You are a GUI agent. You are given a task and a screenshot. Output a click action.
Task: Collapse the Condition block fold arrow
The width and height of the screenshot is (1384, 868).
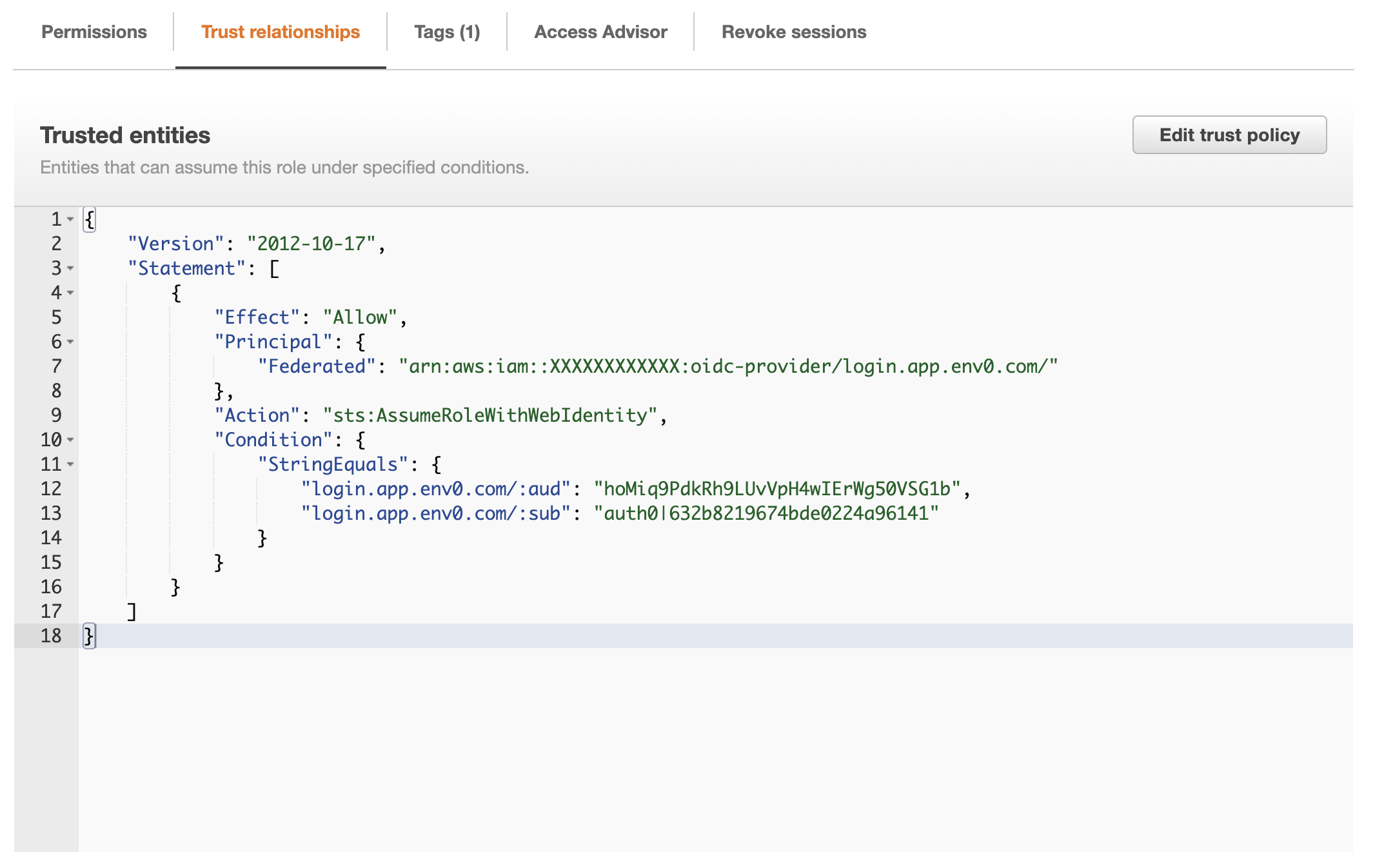70,440
